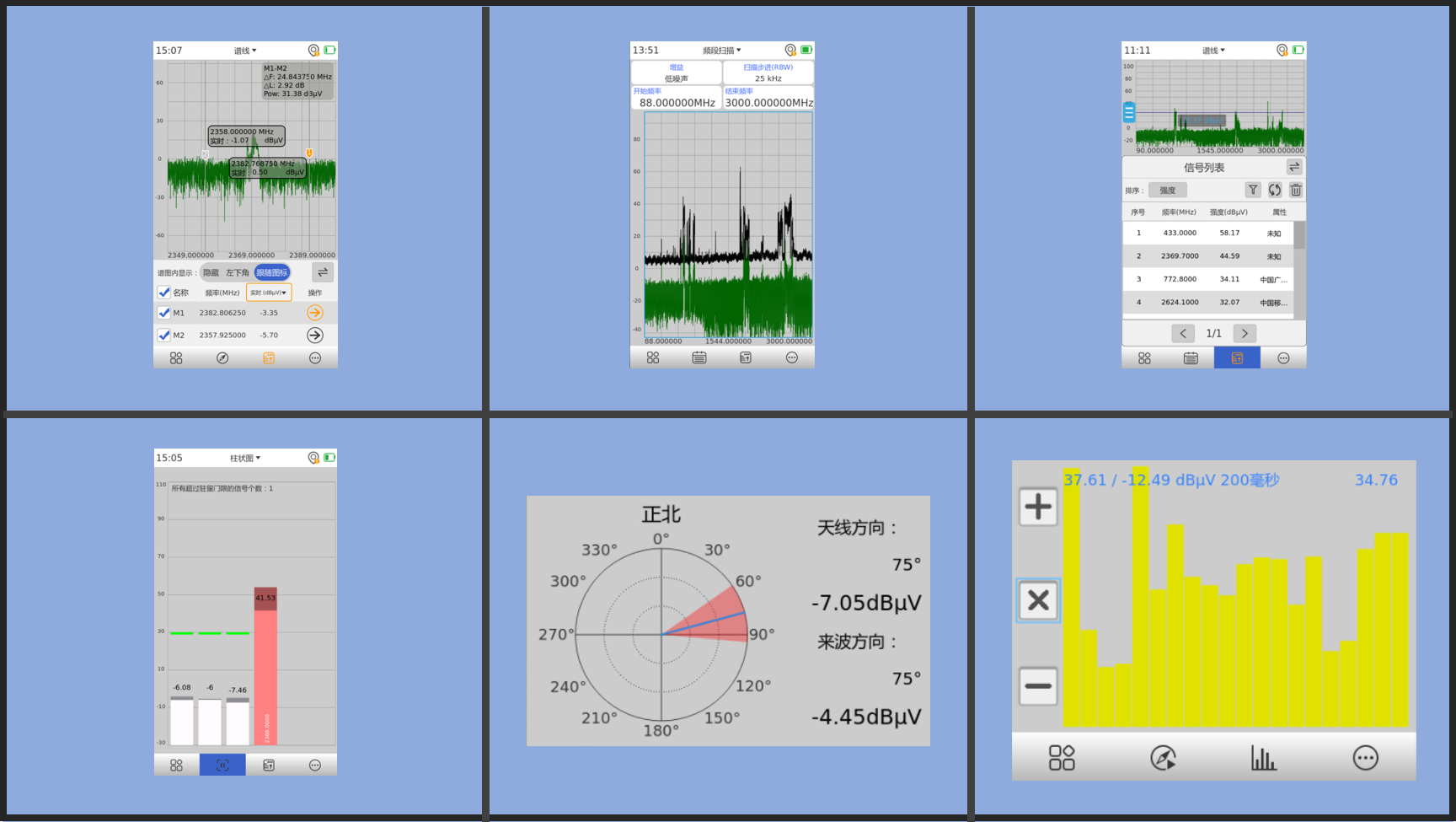
Task: Select 隐藏 display option
Action: 211,272
